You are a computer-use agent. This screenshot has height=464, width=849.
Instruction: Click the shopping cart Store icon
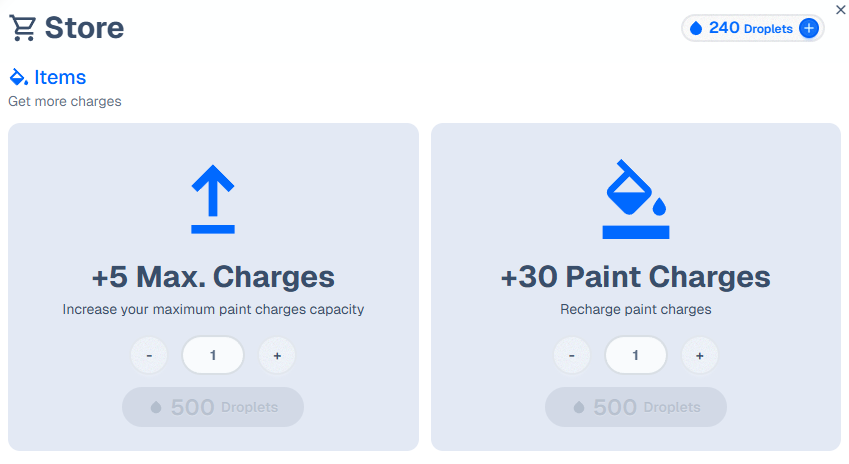coord(23,28)
